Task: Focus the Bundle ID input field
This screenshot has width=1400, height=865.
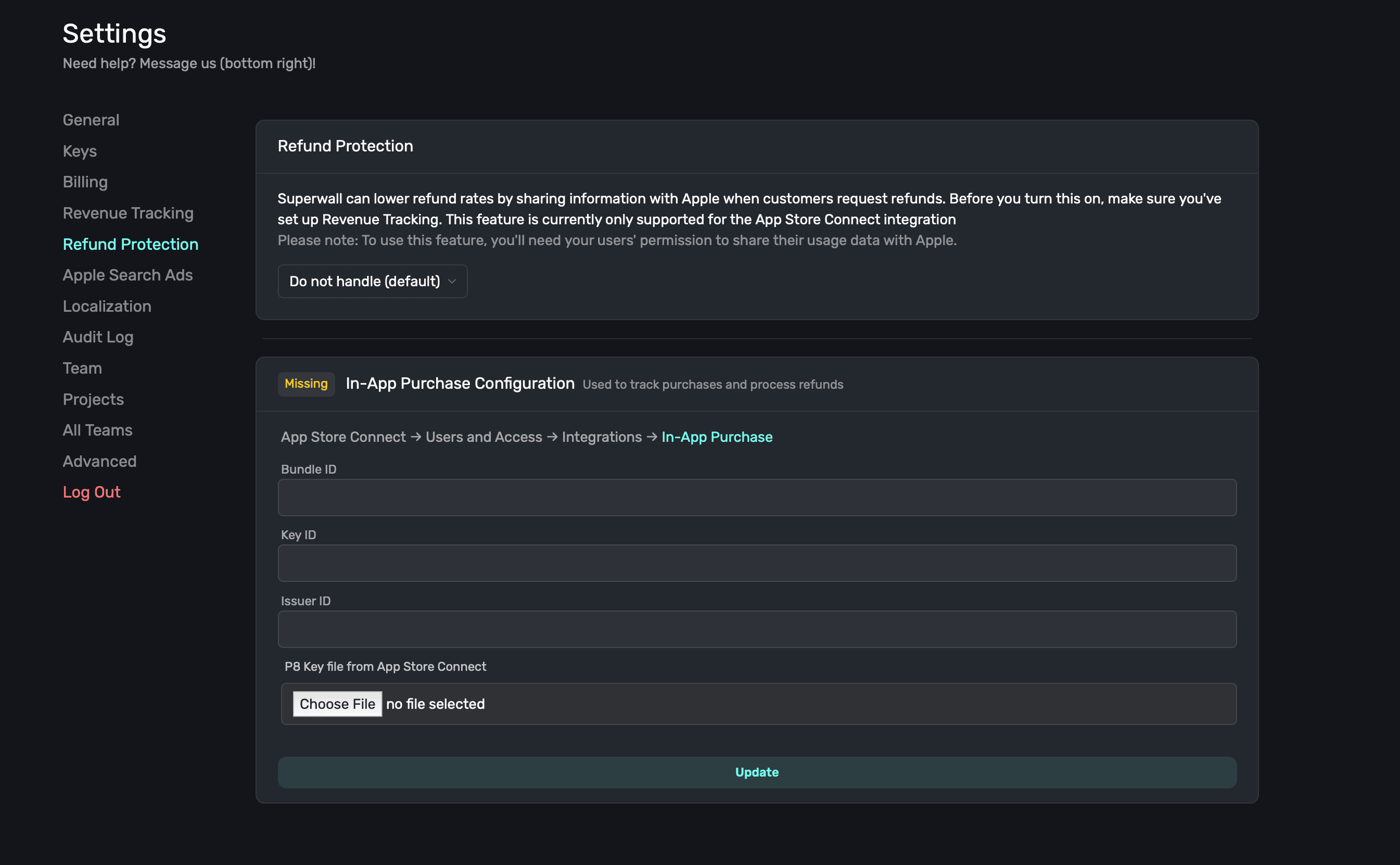Action: pos(757,498)
